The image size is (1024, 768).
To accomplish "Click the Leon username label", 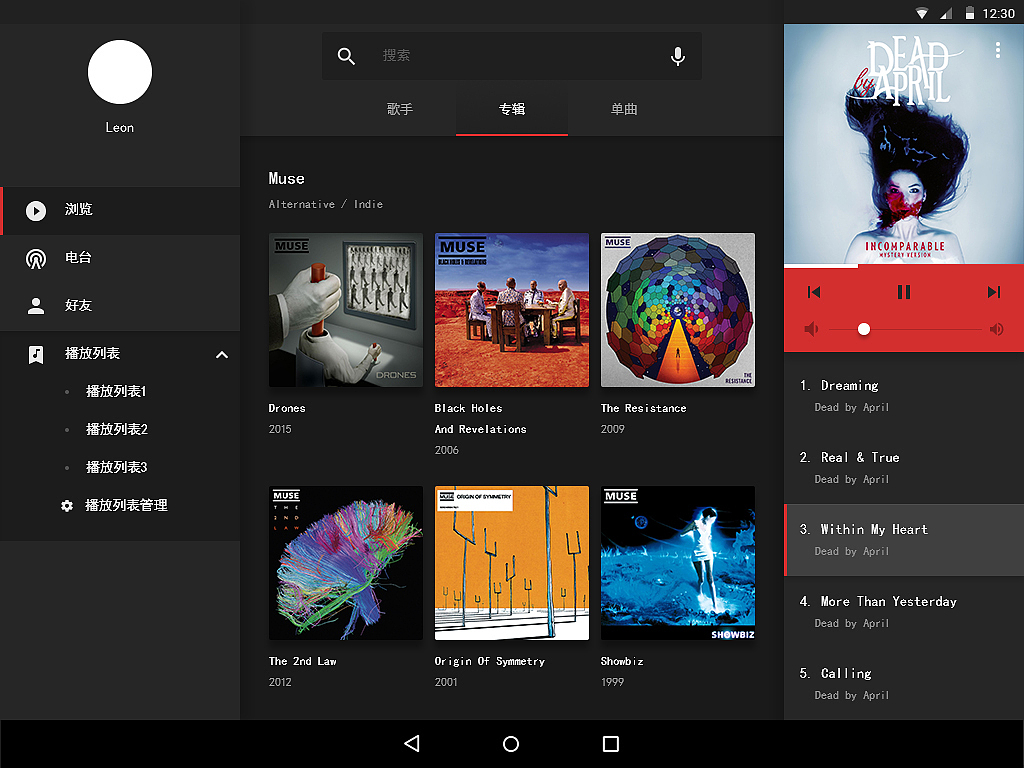I will pos(120,127).
